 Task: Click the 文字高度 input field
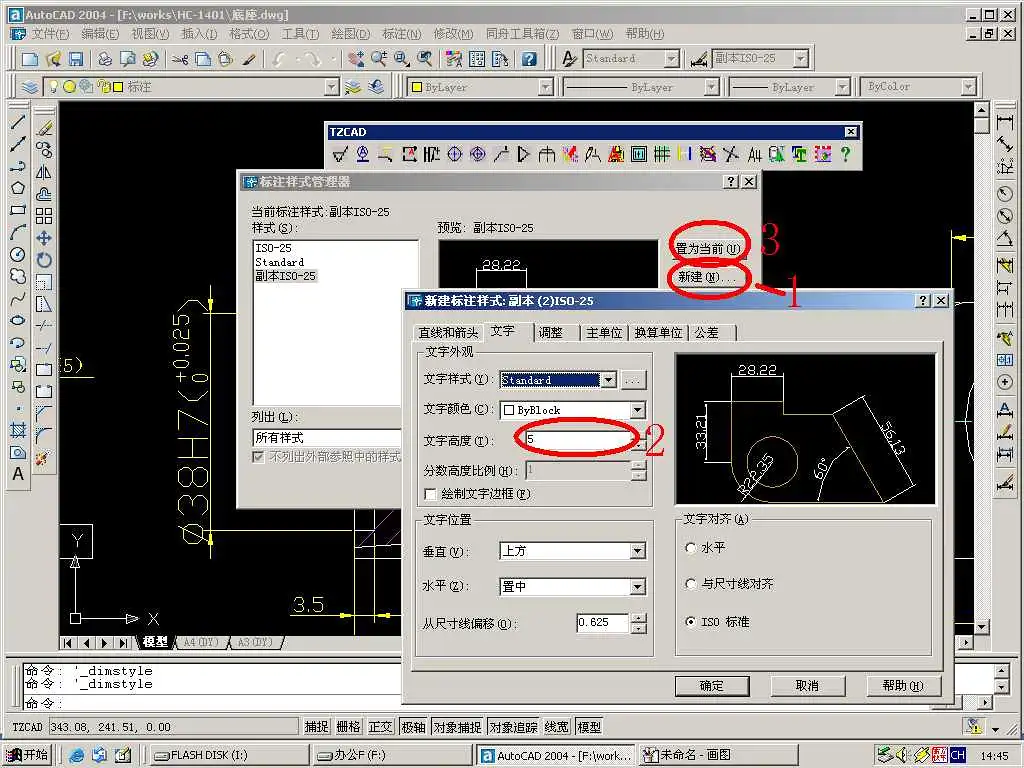point(577,439)
